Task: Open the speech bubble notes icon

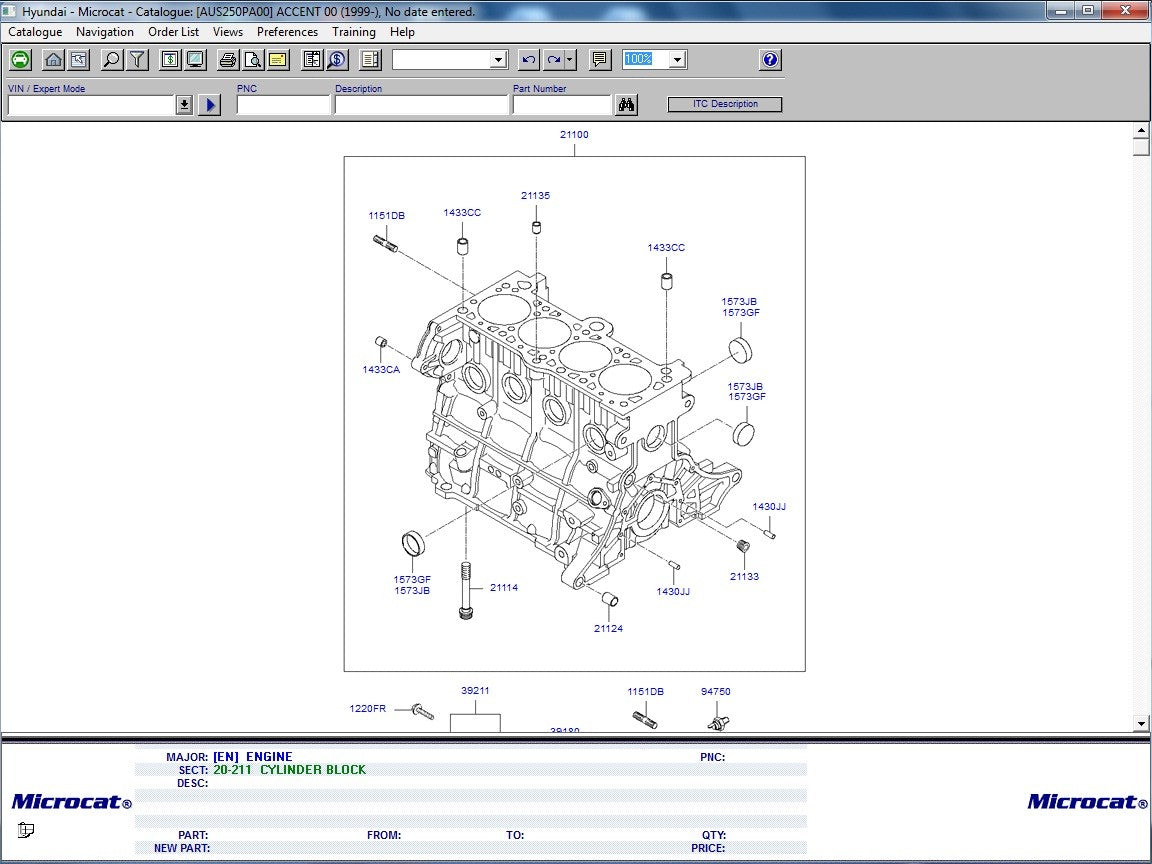Action: [600, 60]
